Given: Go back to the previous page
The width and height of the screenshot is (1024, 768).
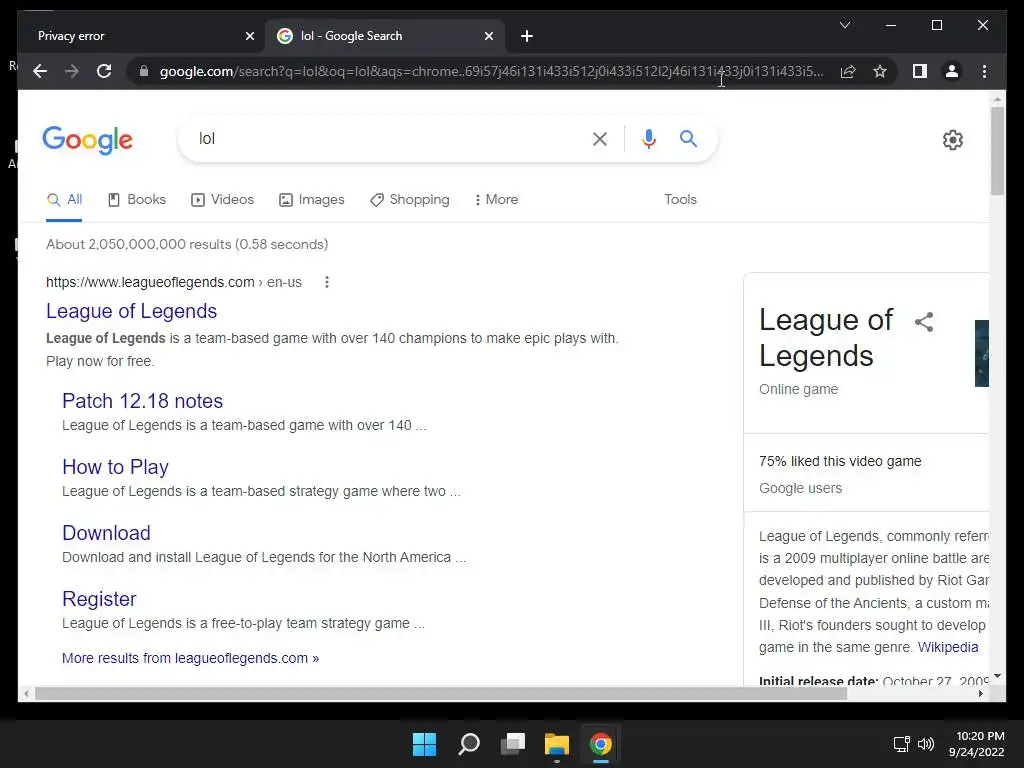Looking at the screenshot, I should click(40, 71).
